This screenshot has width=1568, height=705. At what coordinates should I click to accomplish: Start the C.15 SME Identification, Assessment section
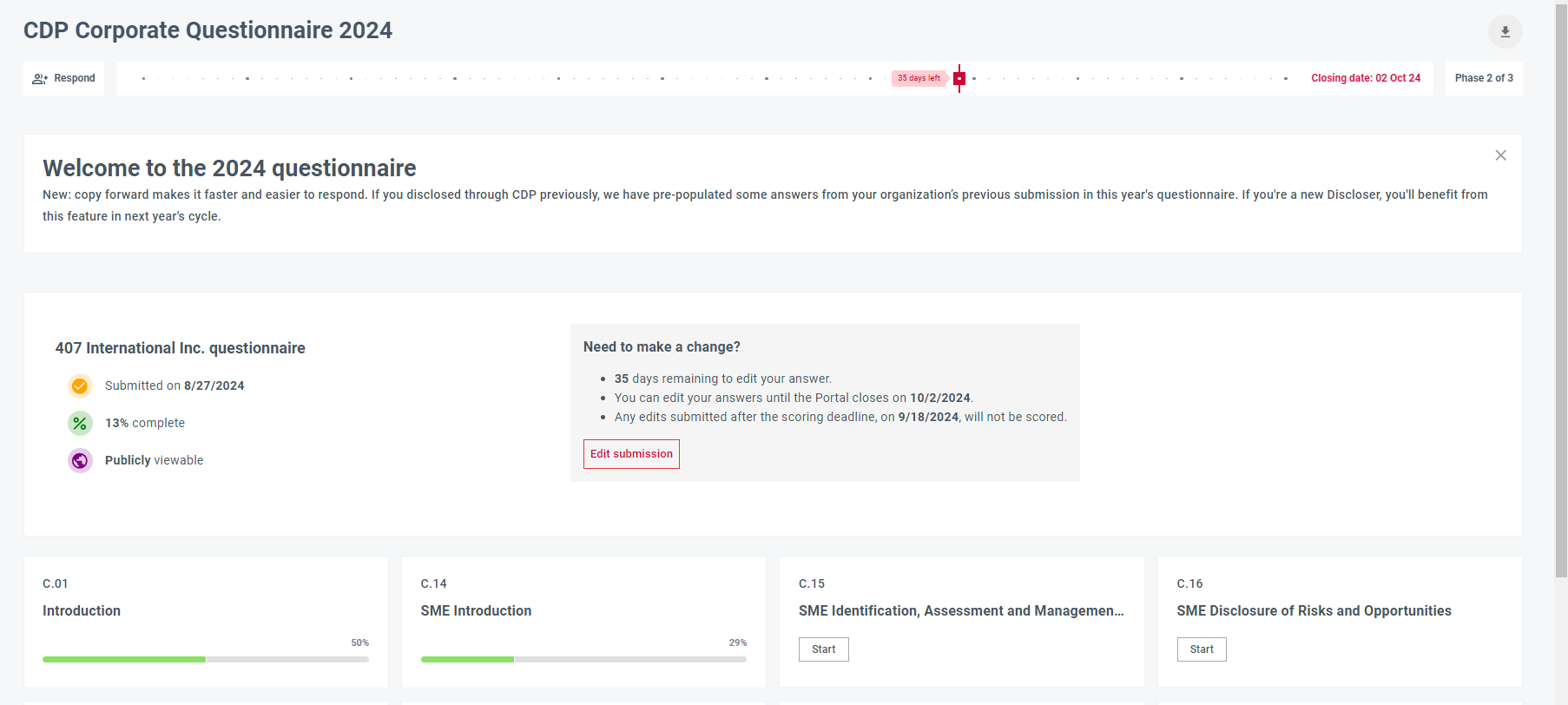pos(823,649)
